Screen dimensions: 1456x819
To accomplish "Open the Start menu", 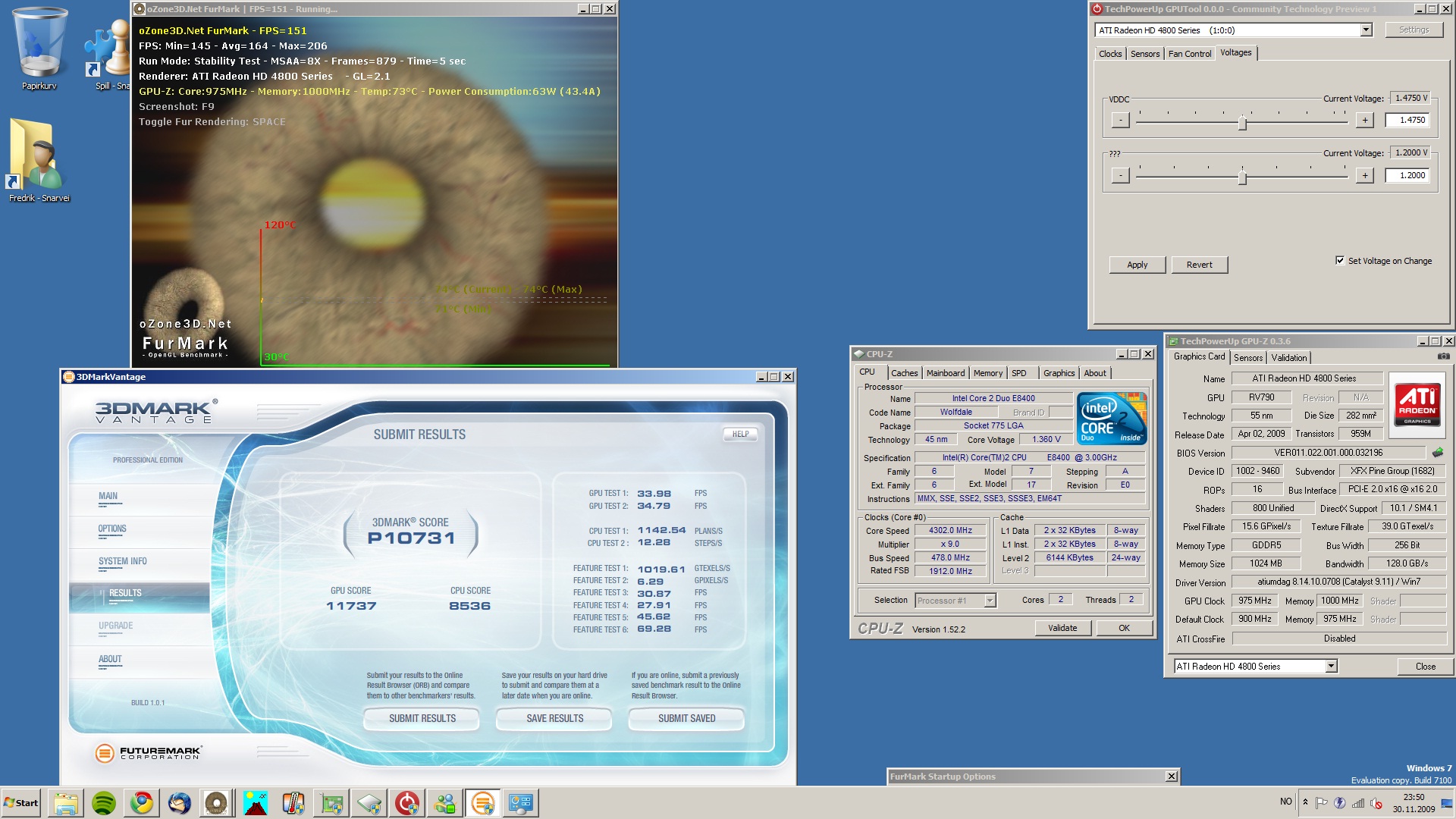I will click(x=21, y=803).
